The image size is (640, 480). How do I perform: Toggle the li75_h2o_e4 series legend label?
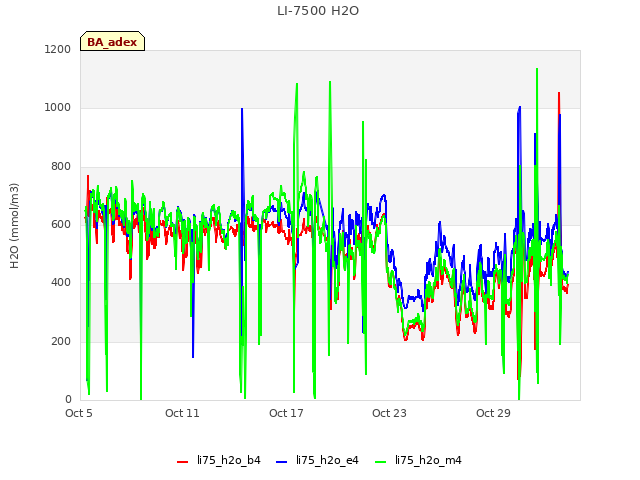pos(327,460)
